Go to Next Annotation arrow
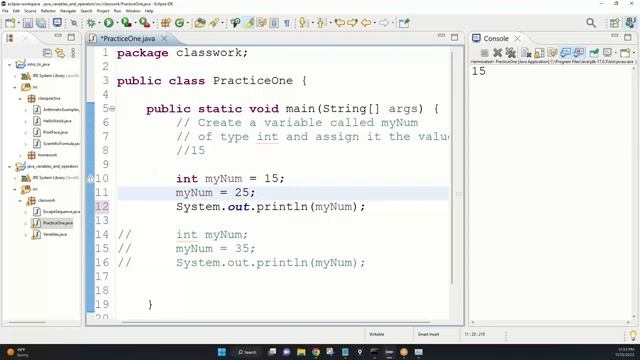Image resolution: width=640 pixels, height=360 pixels. (x=302, y=23)
